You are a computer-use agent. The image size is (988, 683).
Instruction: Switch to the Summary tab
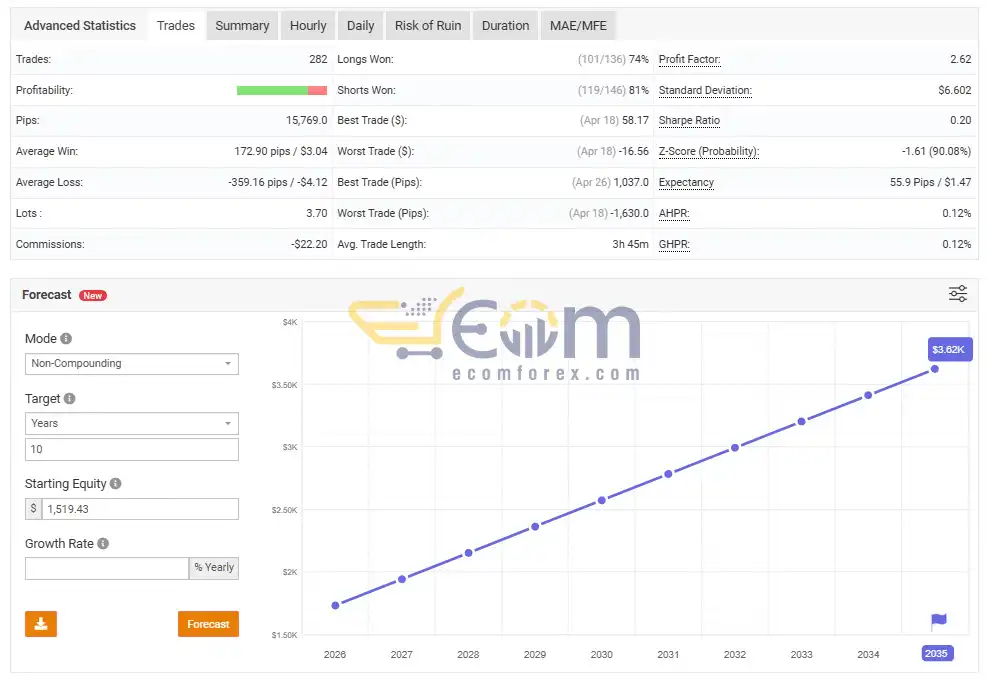(242, 26)
